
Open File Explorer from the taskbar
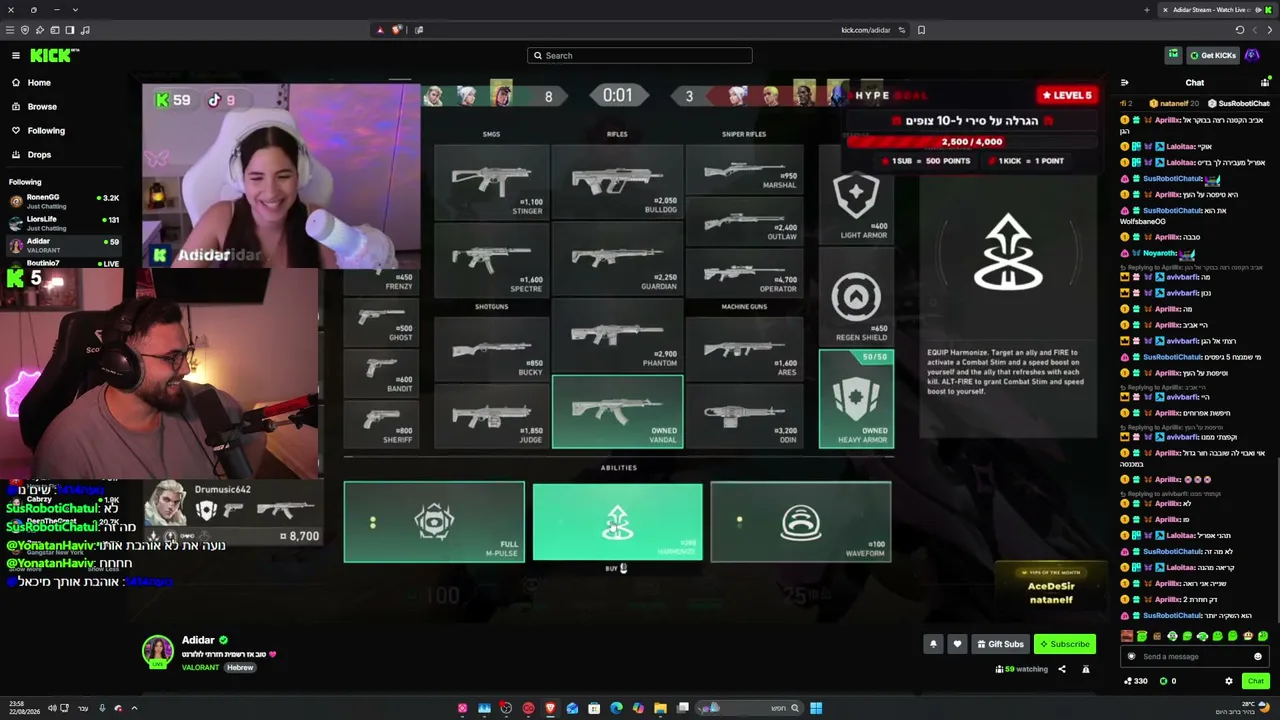(660, 709)
